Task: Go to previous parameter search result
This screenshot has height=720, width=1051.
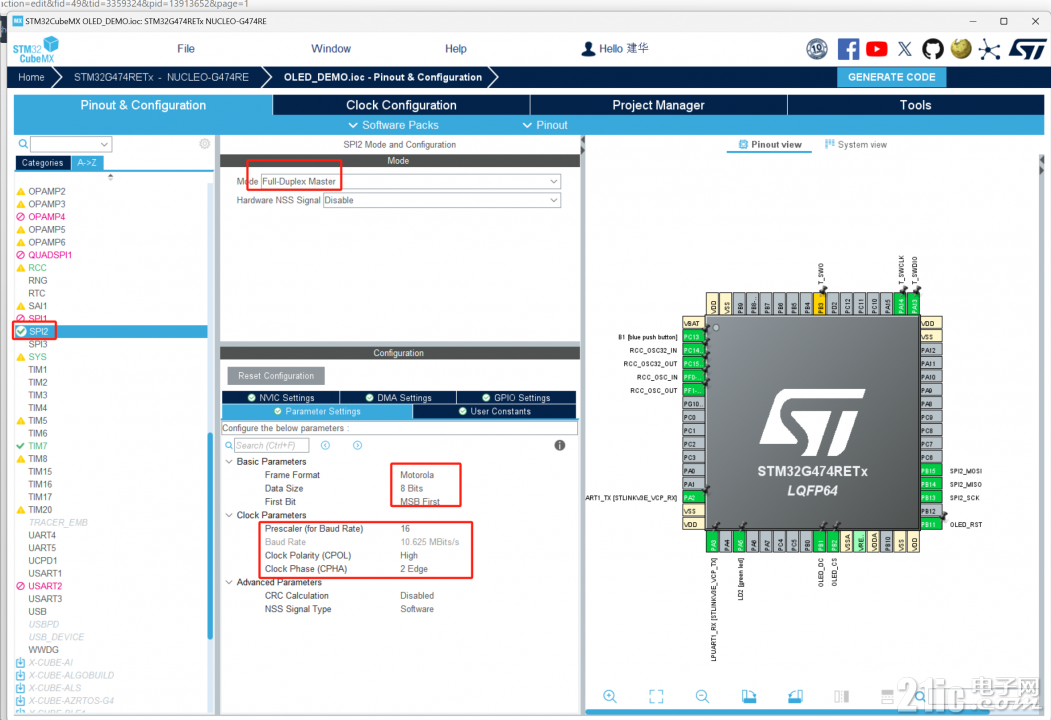Action: point(325,445)
